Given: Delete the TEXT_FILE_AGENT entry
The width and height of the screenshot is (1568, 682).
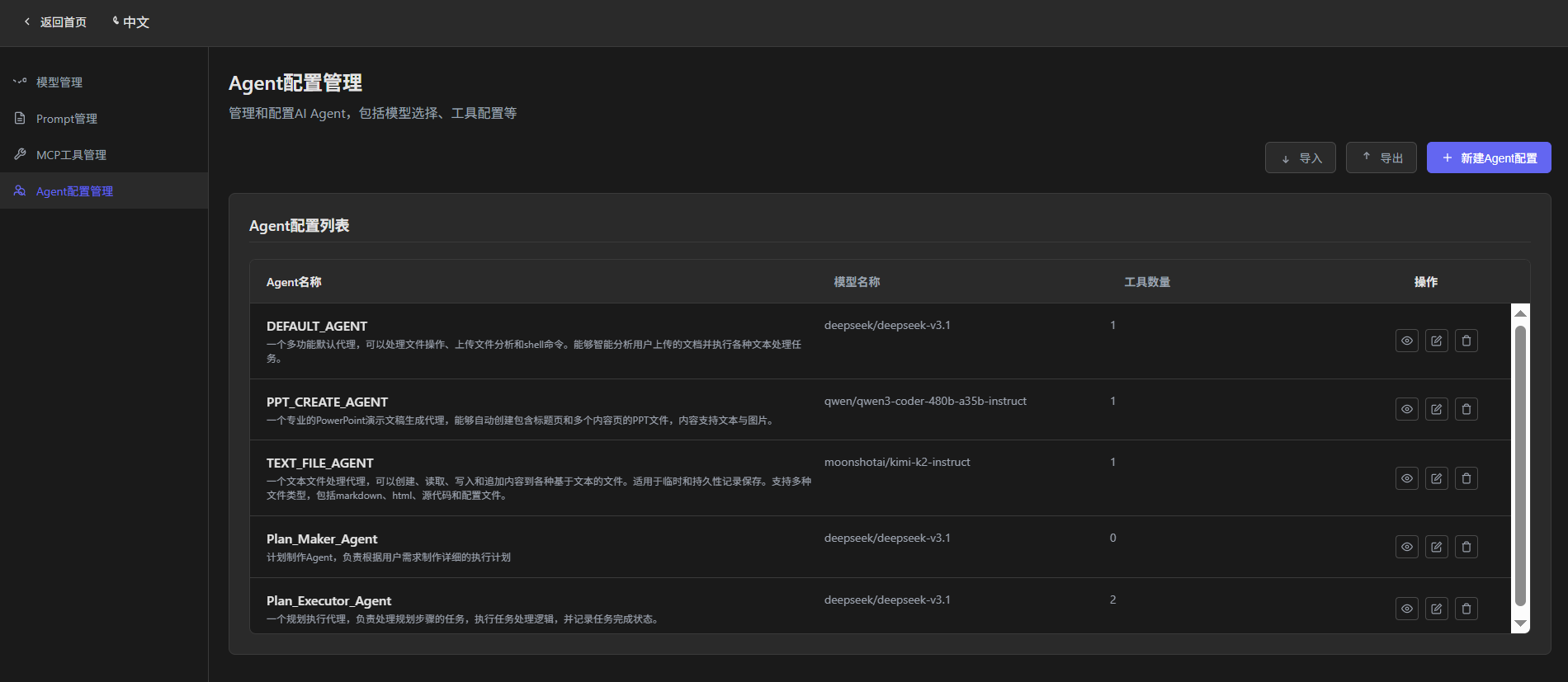Looking at the screenshot, I should pos(1466,478).
